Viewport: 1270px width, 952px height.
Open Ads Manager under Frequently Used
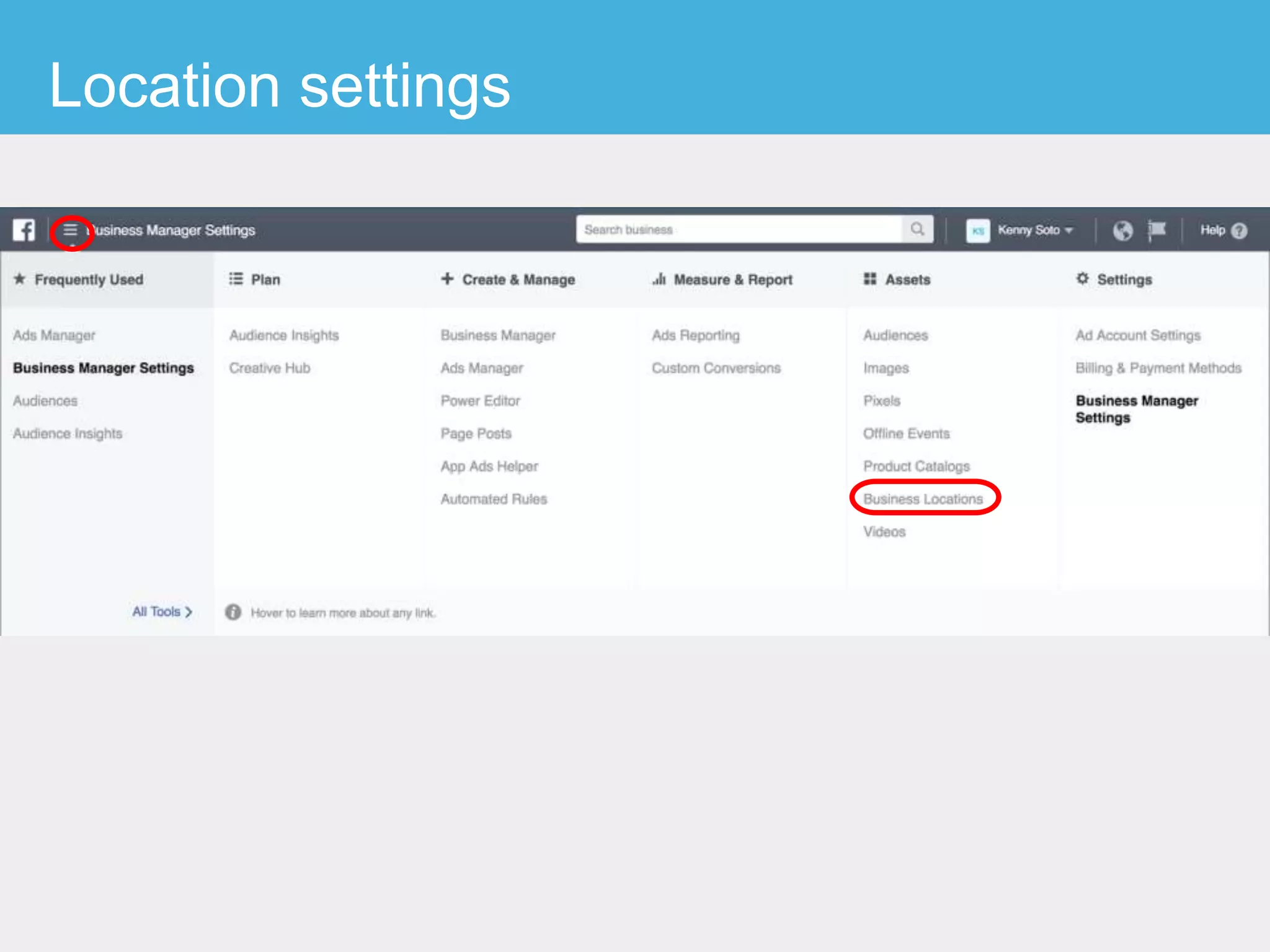click(54, 335)
